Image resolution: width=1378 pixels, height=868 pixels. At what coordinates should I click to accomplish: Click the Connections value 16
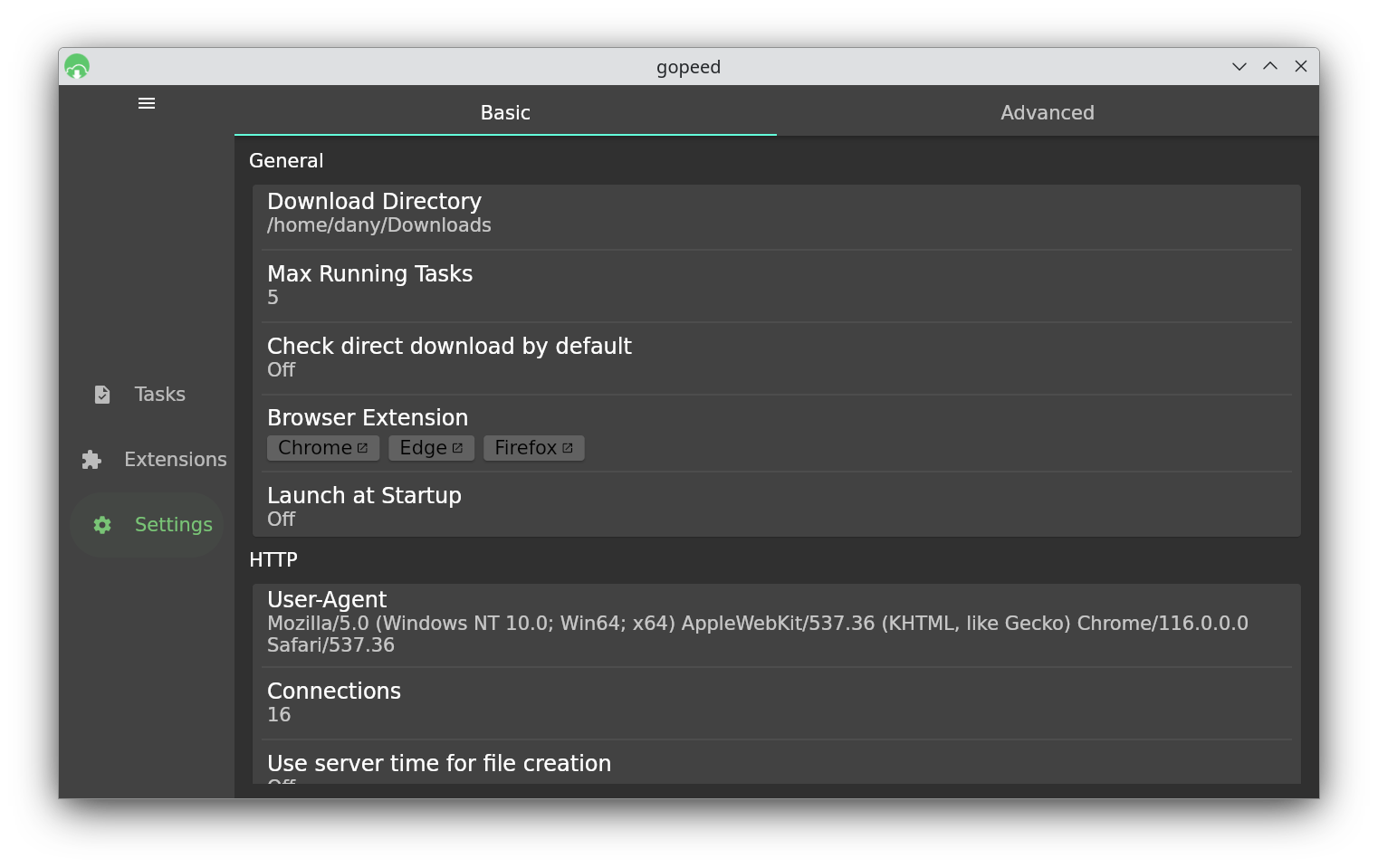coord(279,715)
